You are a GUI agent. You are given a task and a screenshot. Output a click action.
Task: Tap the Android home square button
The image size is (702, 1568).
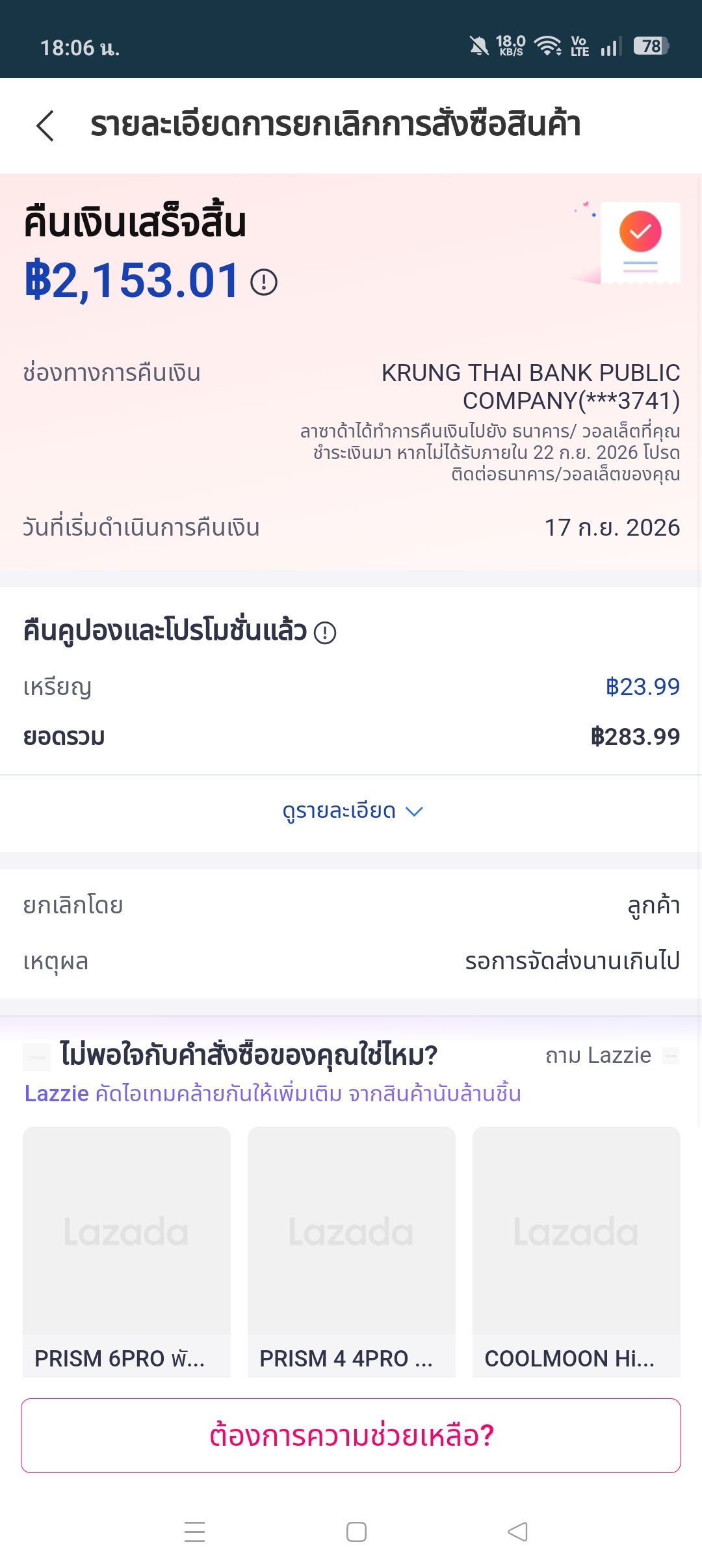pos(356,1532)
